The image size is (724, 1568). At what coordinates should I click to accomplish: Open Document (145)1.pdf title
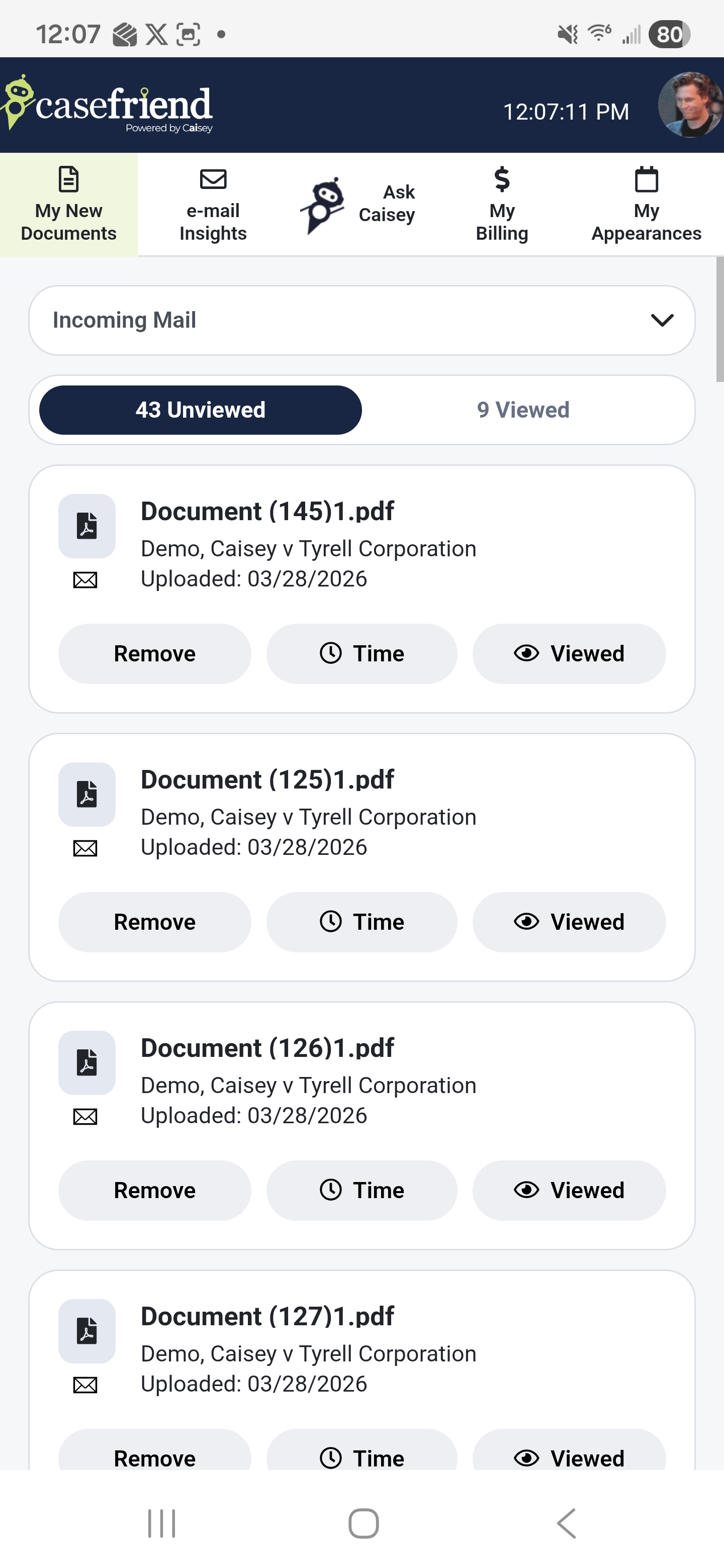point(267,511)
